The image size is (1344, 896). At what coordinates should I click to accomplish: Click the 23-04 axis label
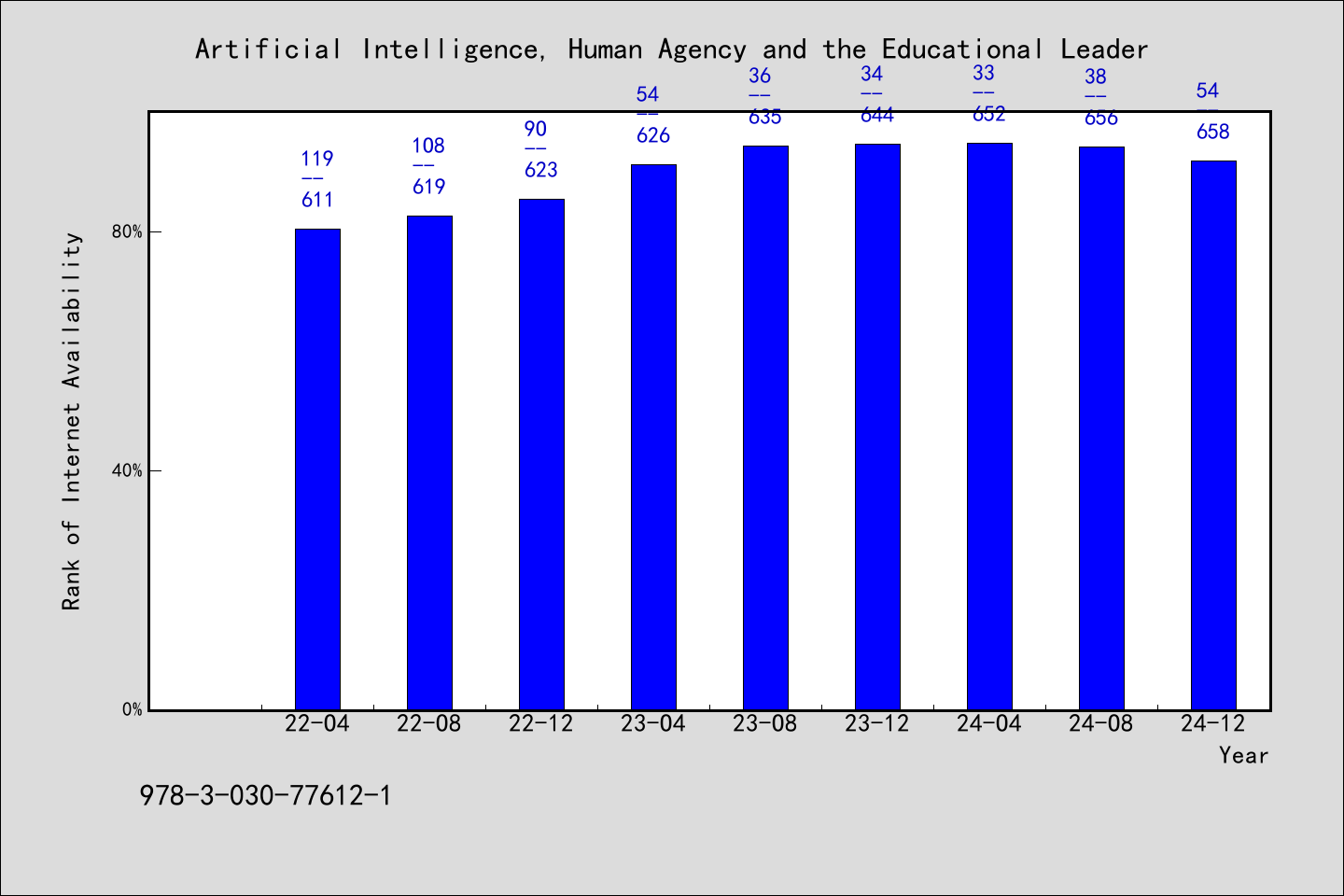pyautogui.click(x=653, y=723)
